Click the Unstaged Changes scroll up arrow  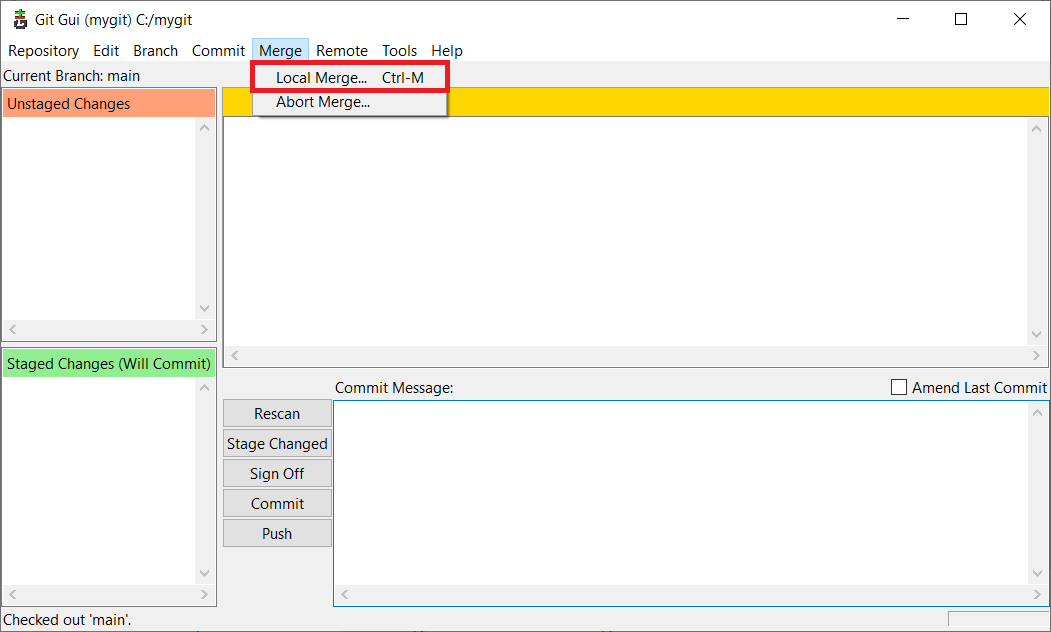pyautogui.click(x=205, y=127)
